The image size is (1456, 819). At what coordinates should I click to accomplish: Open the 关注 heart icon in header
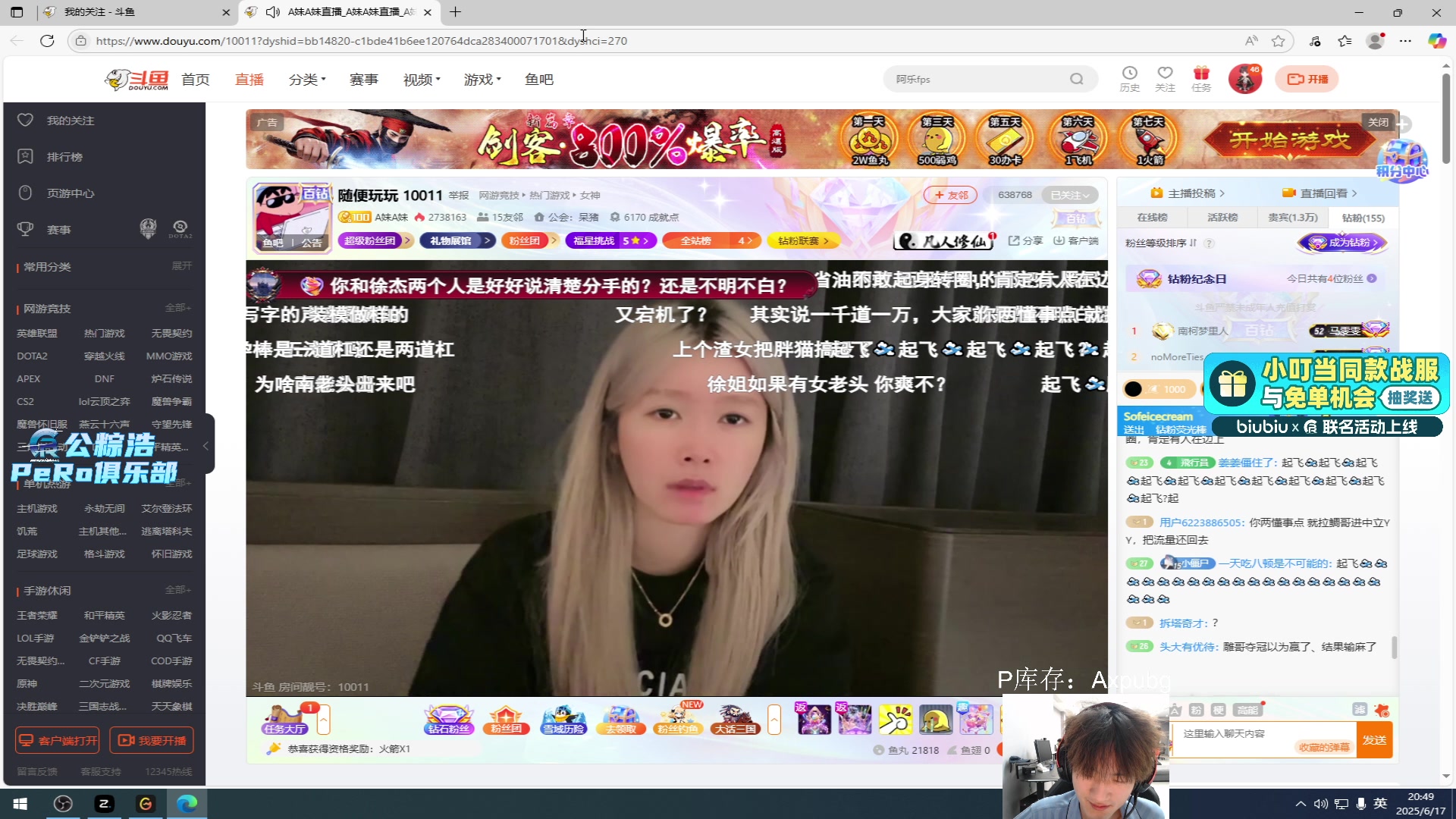point(1165,78)
